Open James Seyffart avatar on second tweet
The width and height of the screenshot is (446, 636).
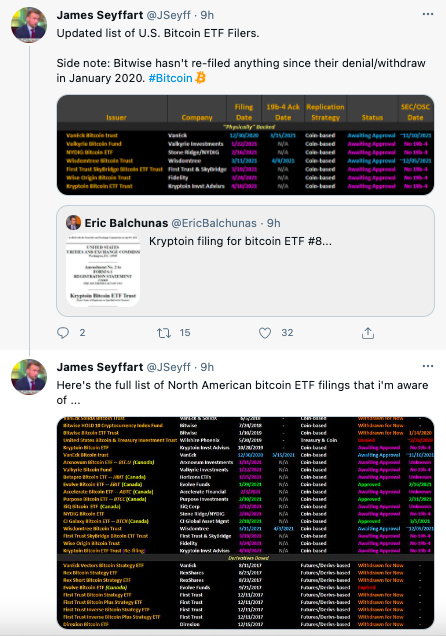tap(29, 377)
